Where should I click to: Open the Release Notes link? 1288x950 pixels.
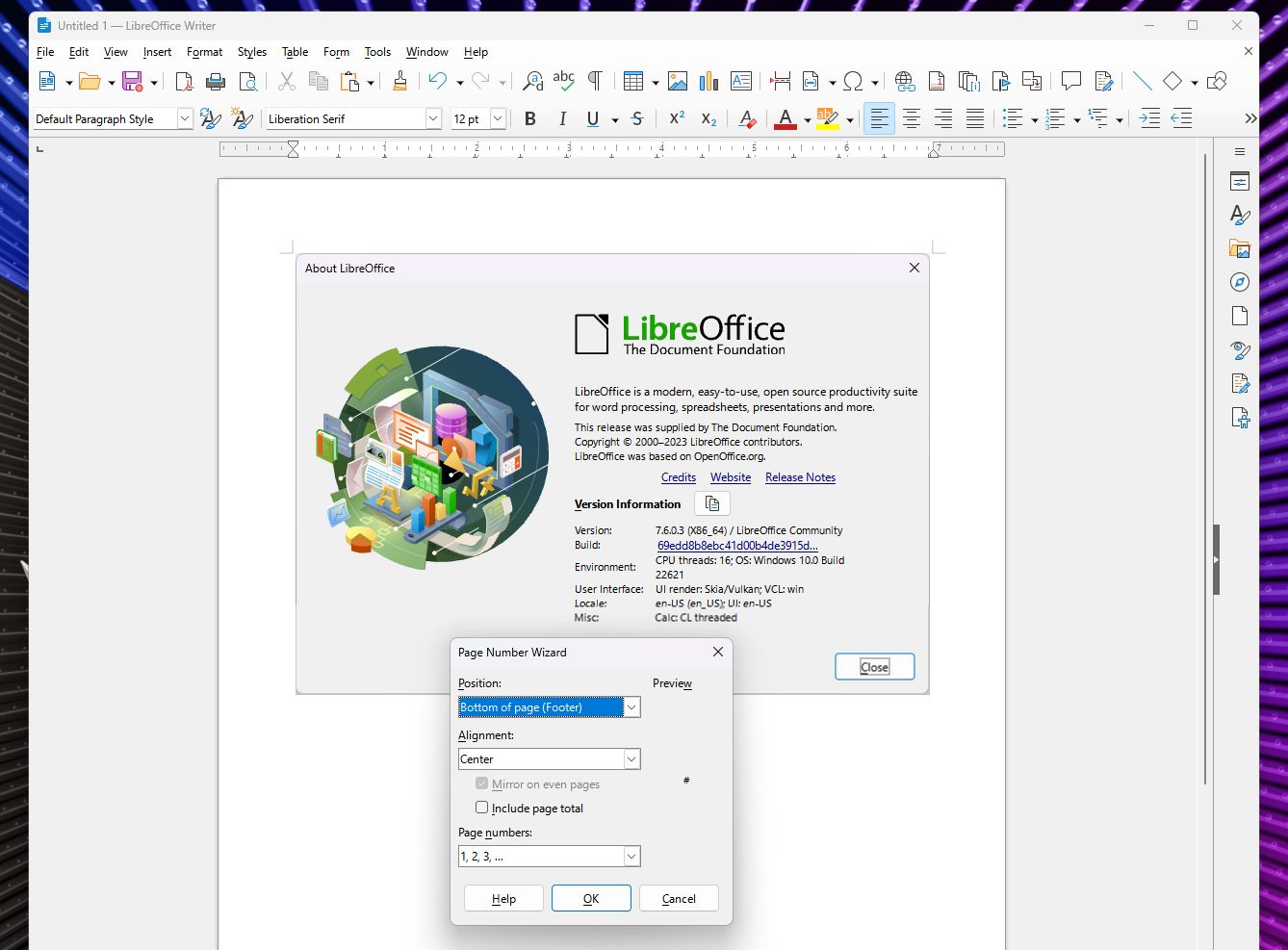click(800, 477)
